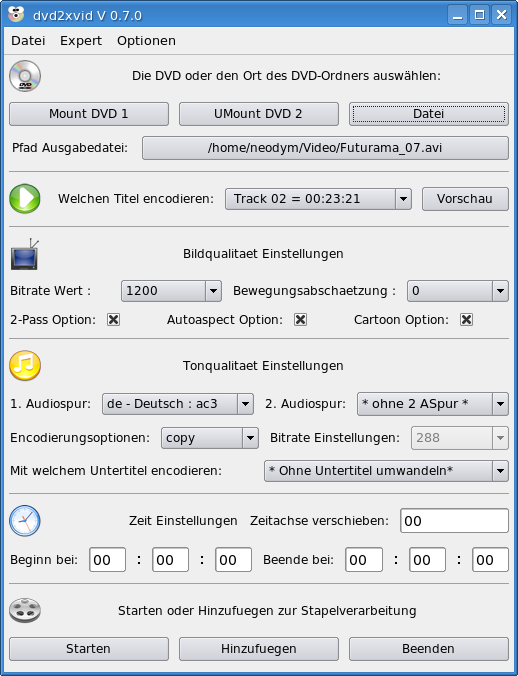Open the Datei menu
Screen dimensions: 518x676
click(28, 41)
